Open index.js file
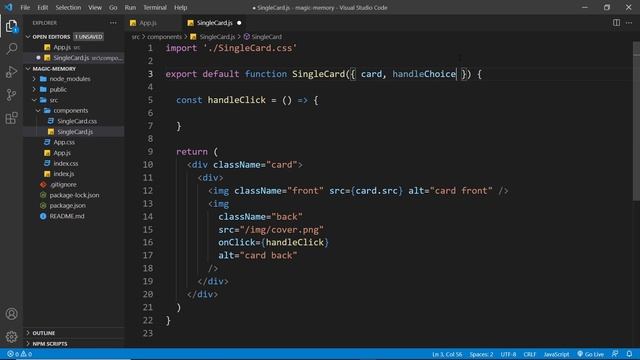 64,174
